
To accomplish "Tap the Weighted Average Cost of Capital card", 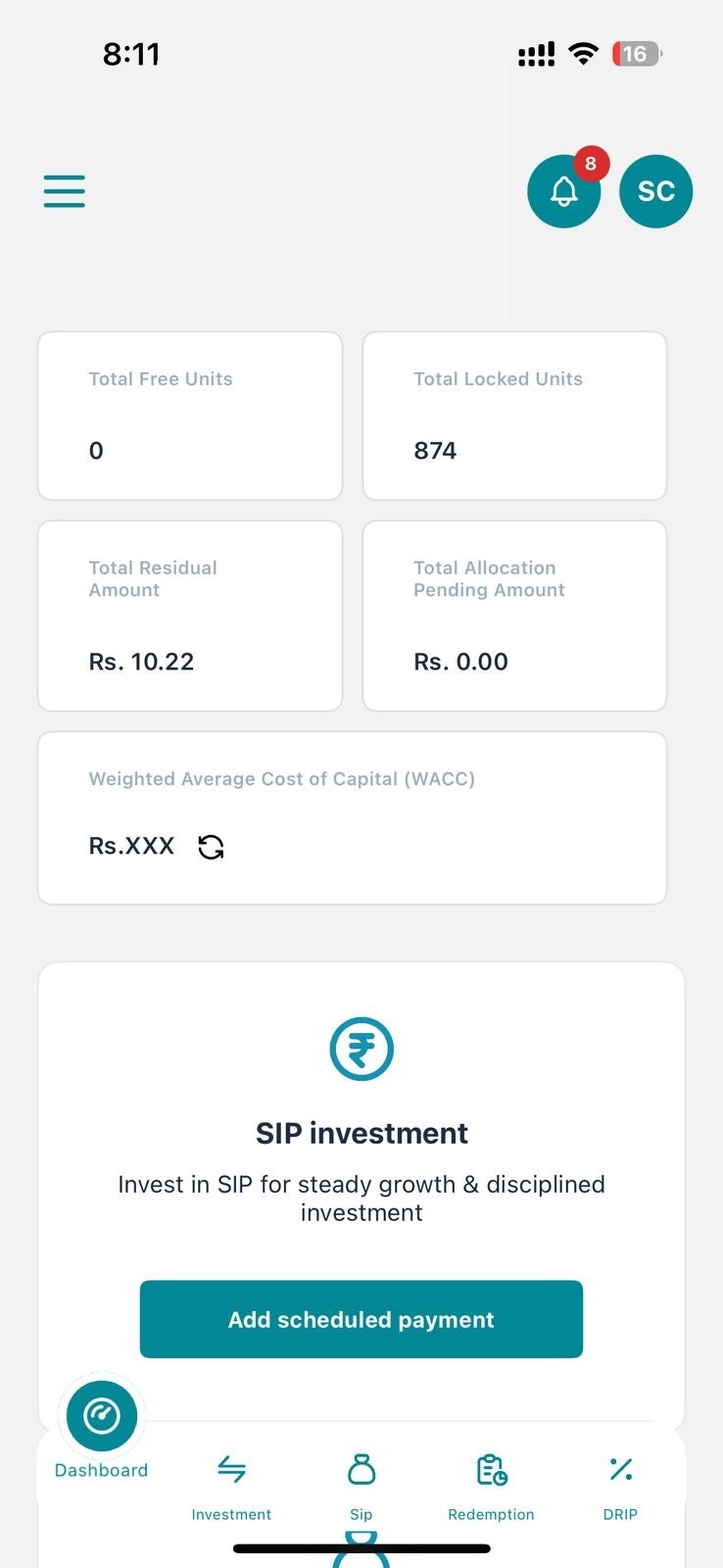I will tap(353, 818).
